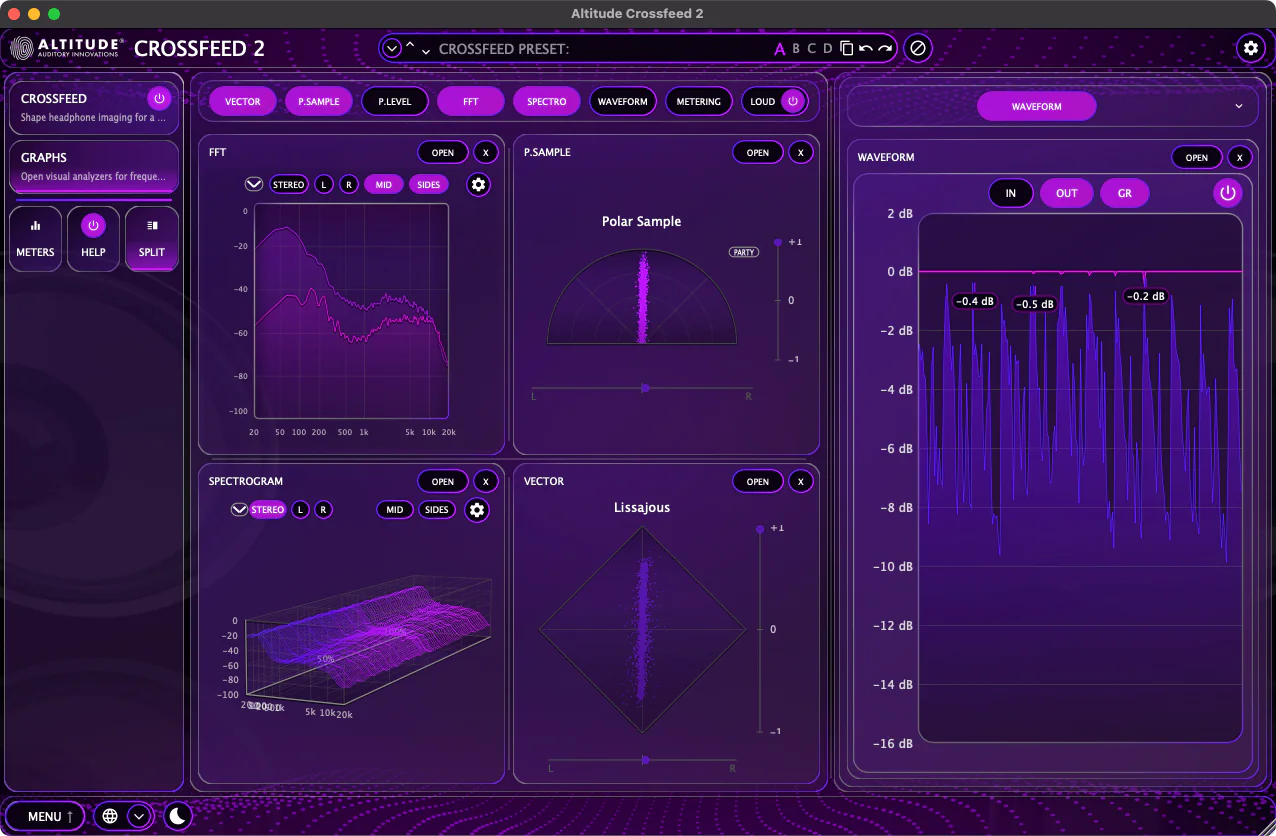Toggle OUT trace in Waveform panel
The width and height of the screenshot is (1276, 836).
click(1067, 193)
